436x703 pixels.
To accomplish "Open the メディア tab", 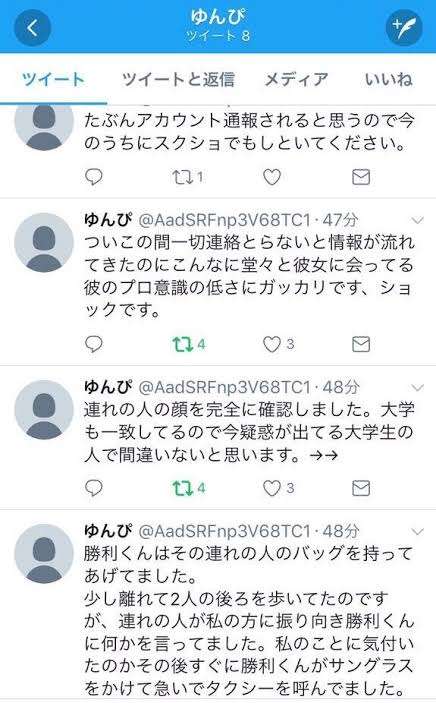I will pos(296,79).
